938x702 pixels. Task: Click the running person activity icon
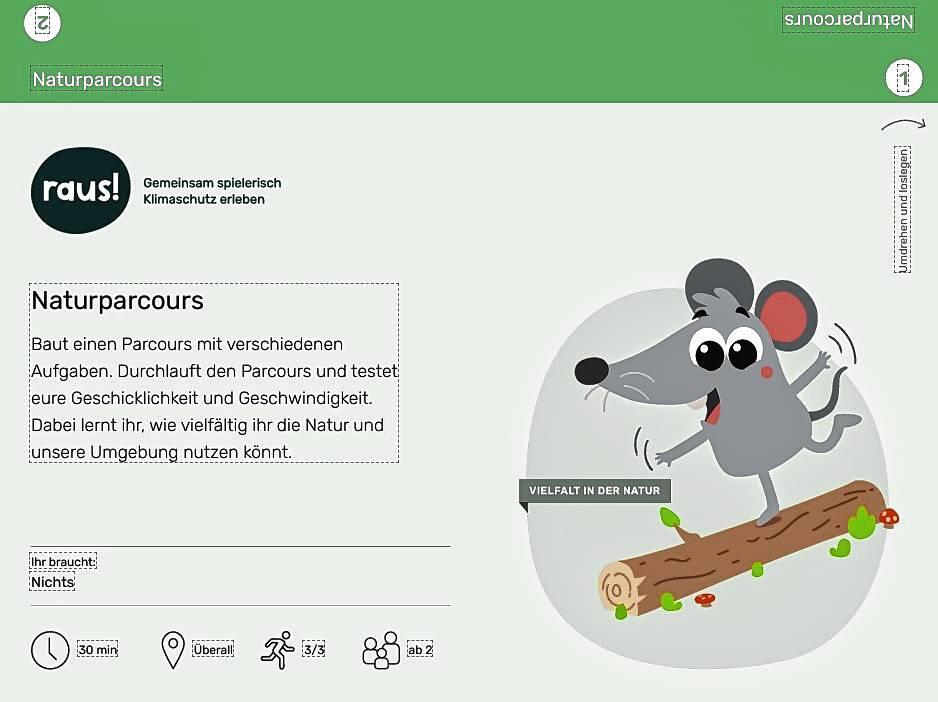(x=278, y=650)
